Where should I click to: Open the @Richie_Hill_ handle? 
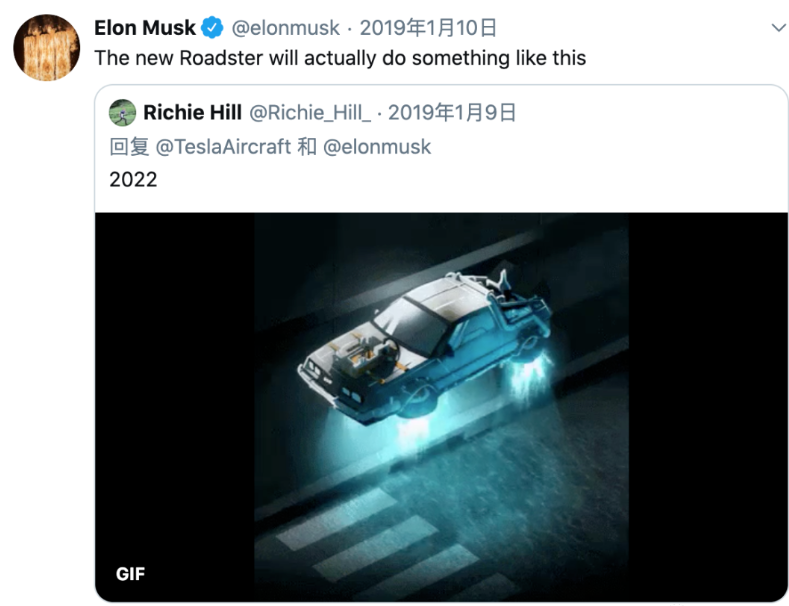[309, 112]
